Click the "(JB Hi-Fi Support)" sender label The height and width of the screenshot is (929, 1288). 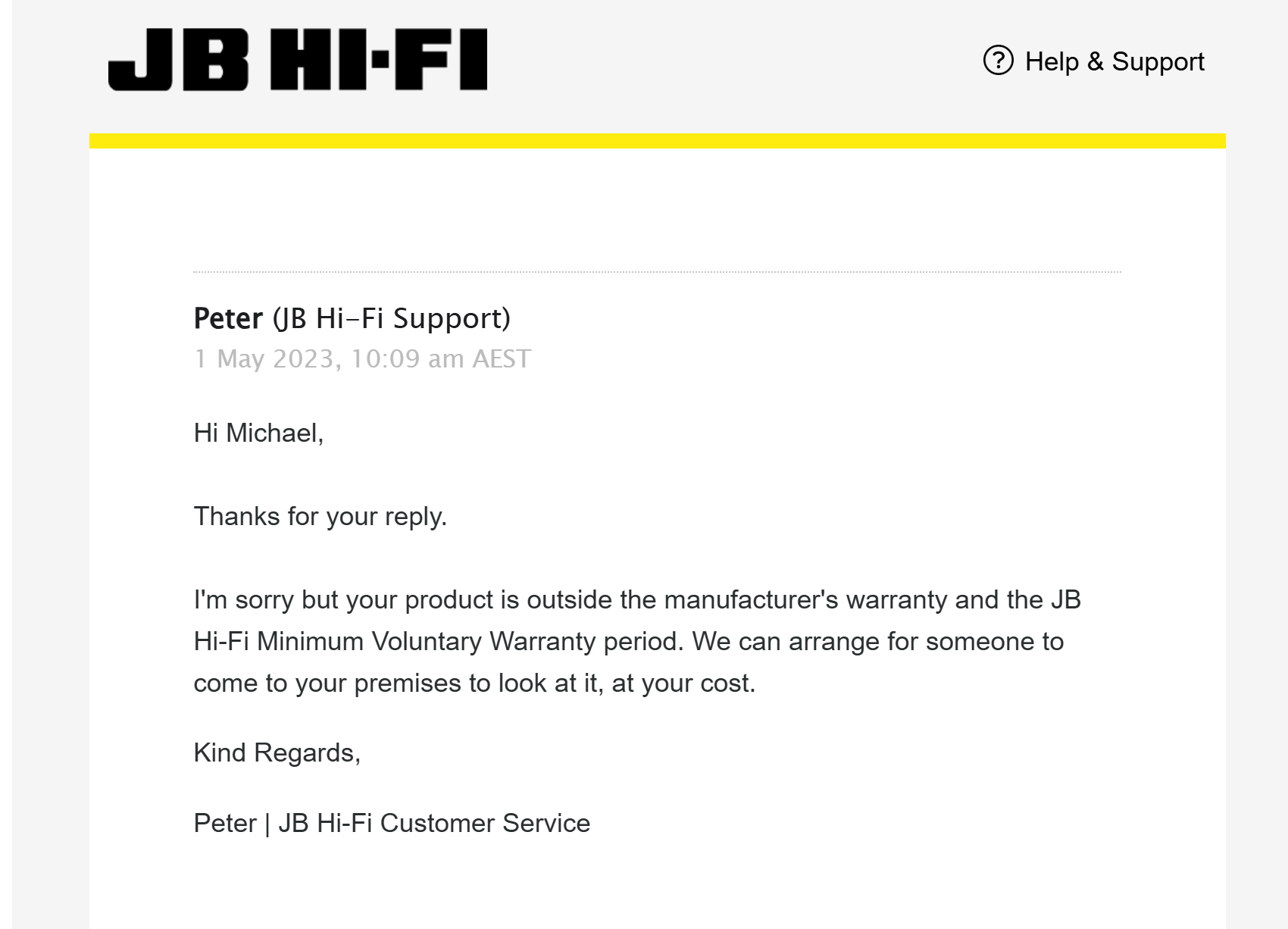(x=391, y=318)
